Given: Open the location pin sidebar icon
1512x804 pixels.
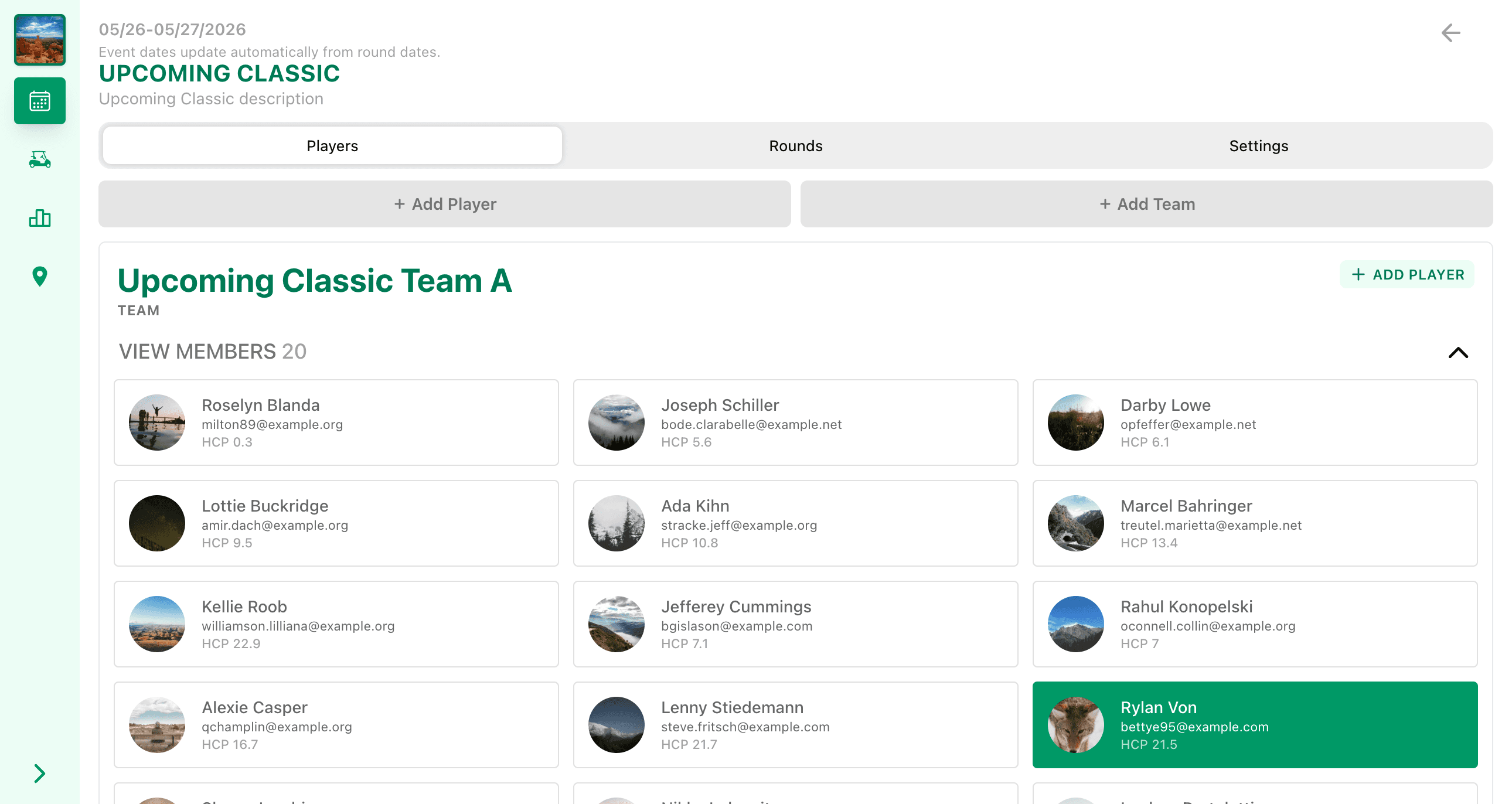Looking at the screenshot, I should point(39,277).
